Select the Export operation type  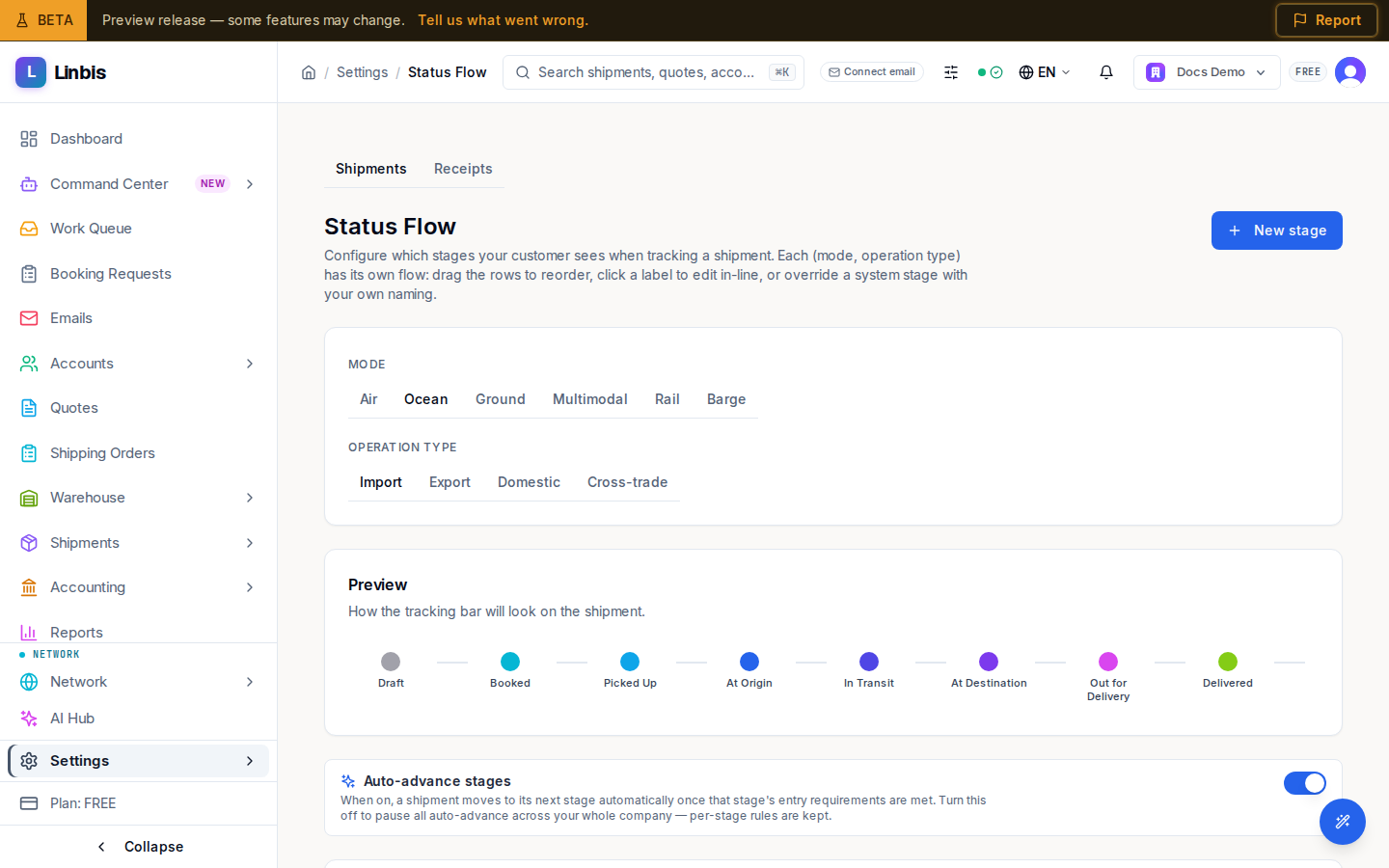(449, 482)
